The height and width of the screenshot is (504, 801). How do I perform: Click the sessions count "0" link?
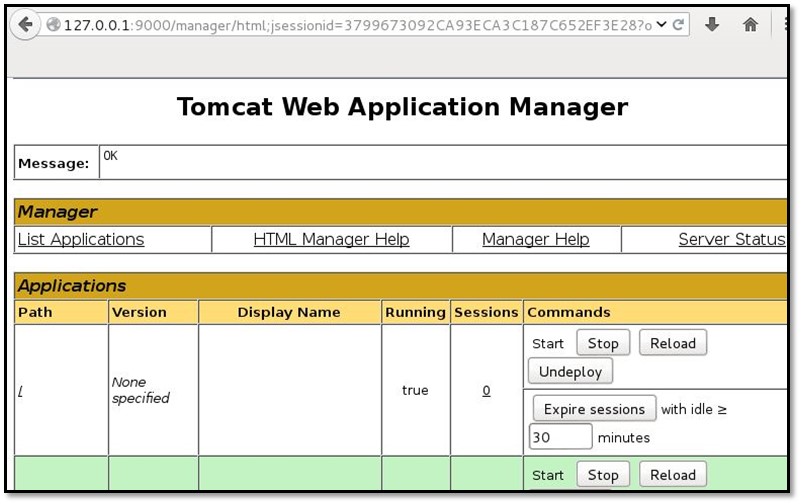(486, 391)
